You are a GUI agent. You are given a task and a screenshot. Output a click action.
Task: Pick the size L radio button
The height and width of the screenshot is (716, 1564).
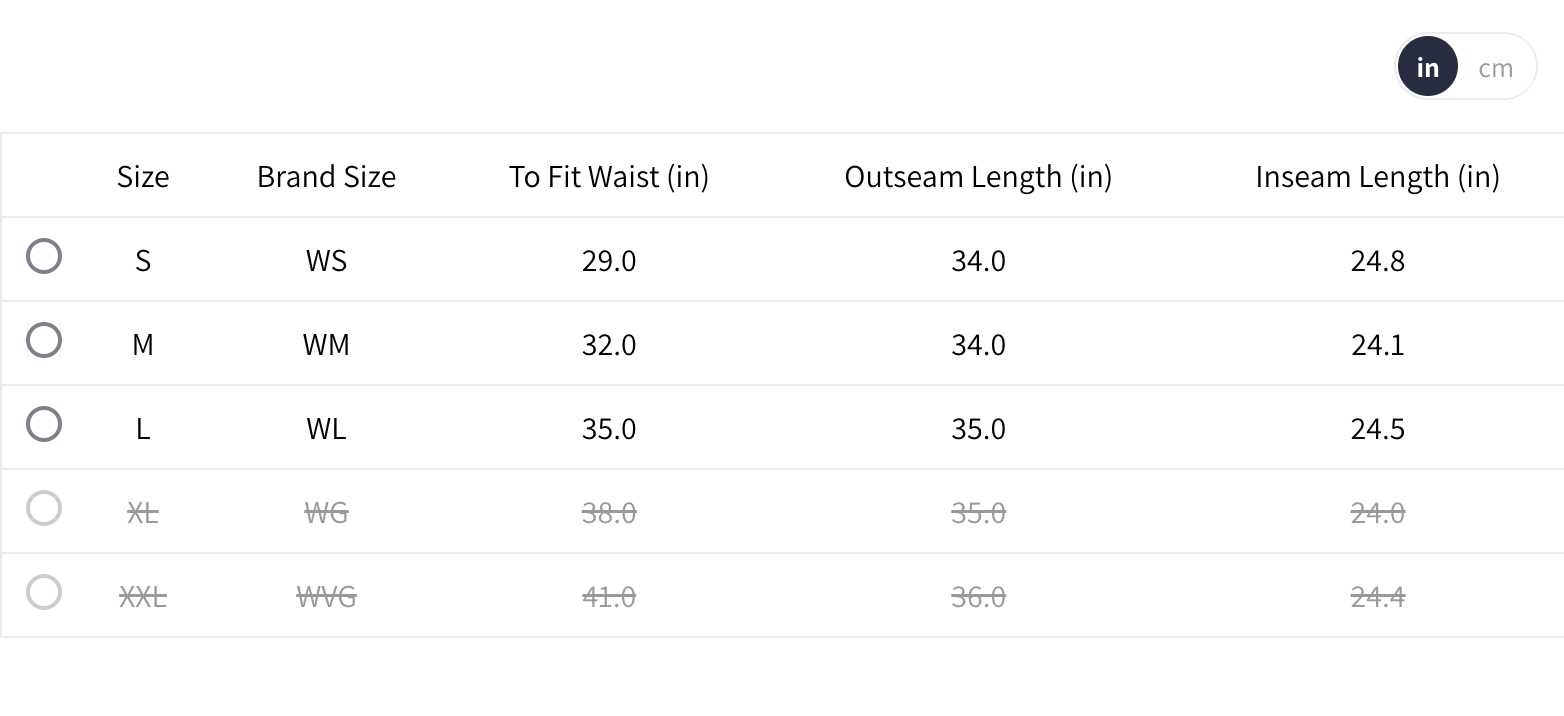(44, 425)
